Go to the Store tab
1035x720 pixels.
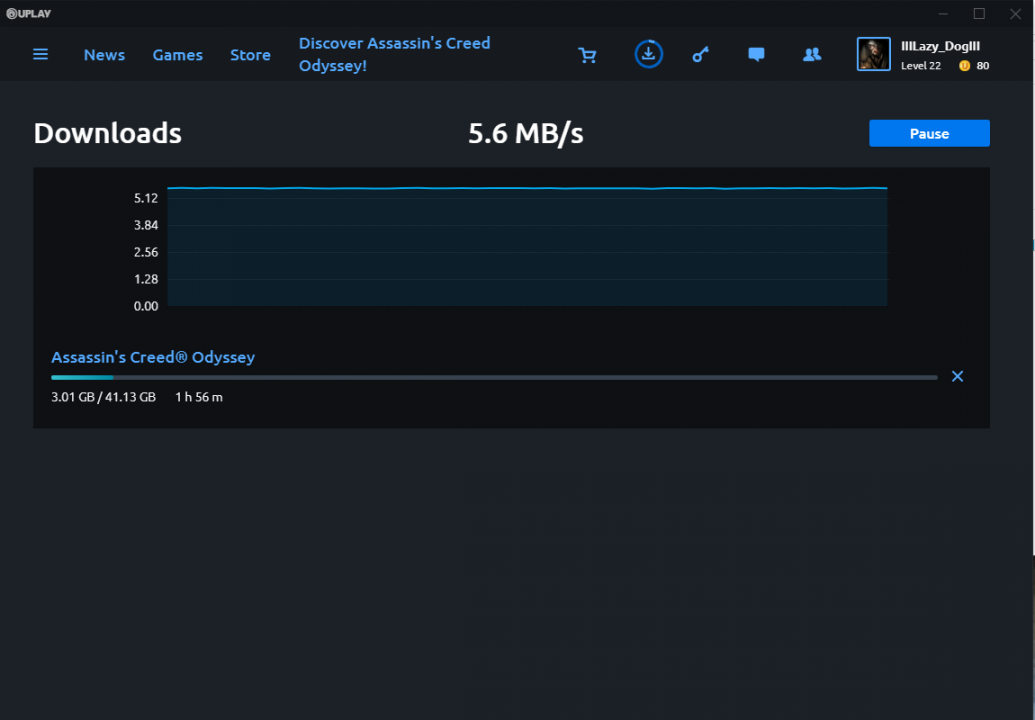point(250,55)
